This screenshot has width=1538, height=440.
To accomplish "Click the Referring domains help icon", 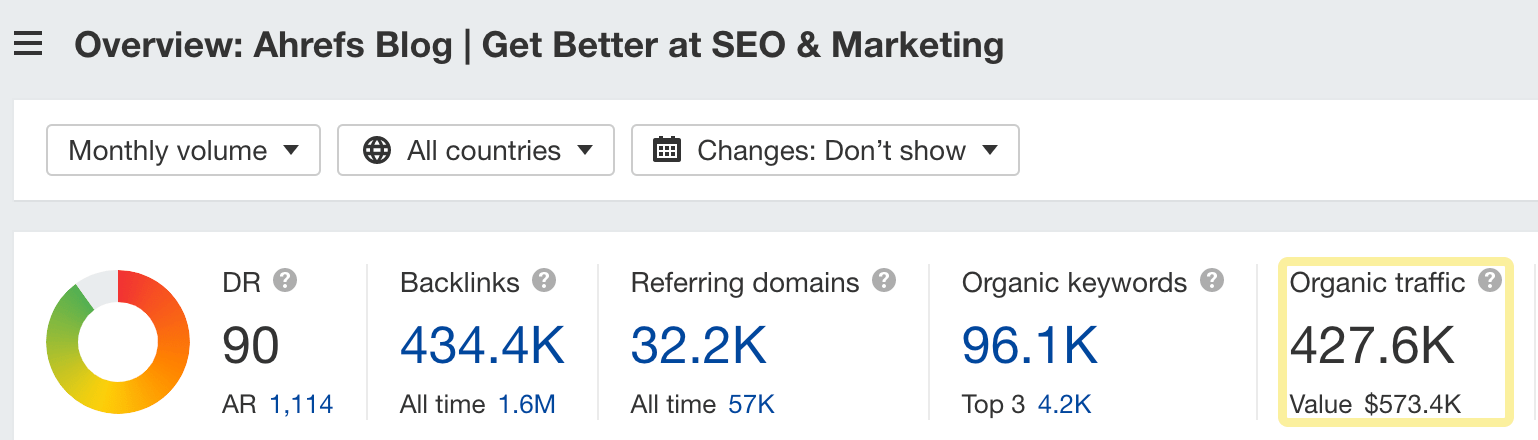I will (x=884, y=281).
